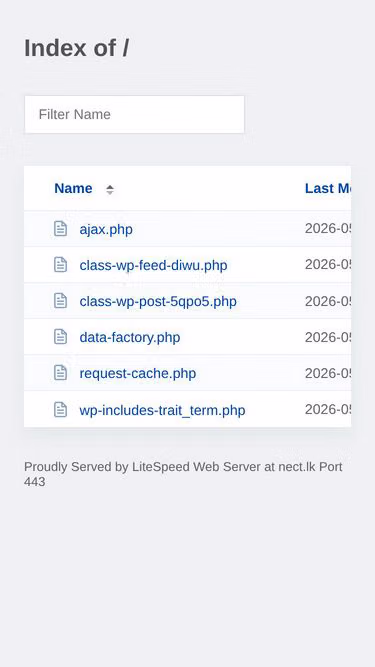Open wp-includes-trait_term.php link
The width and height of the screenshot is (375, 667).
point(162,410)
